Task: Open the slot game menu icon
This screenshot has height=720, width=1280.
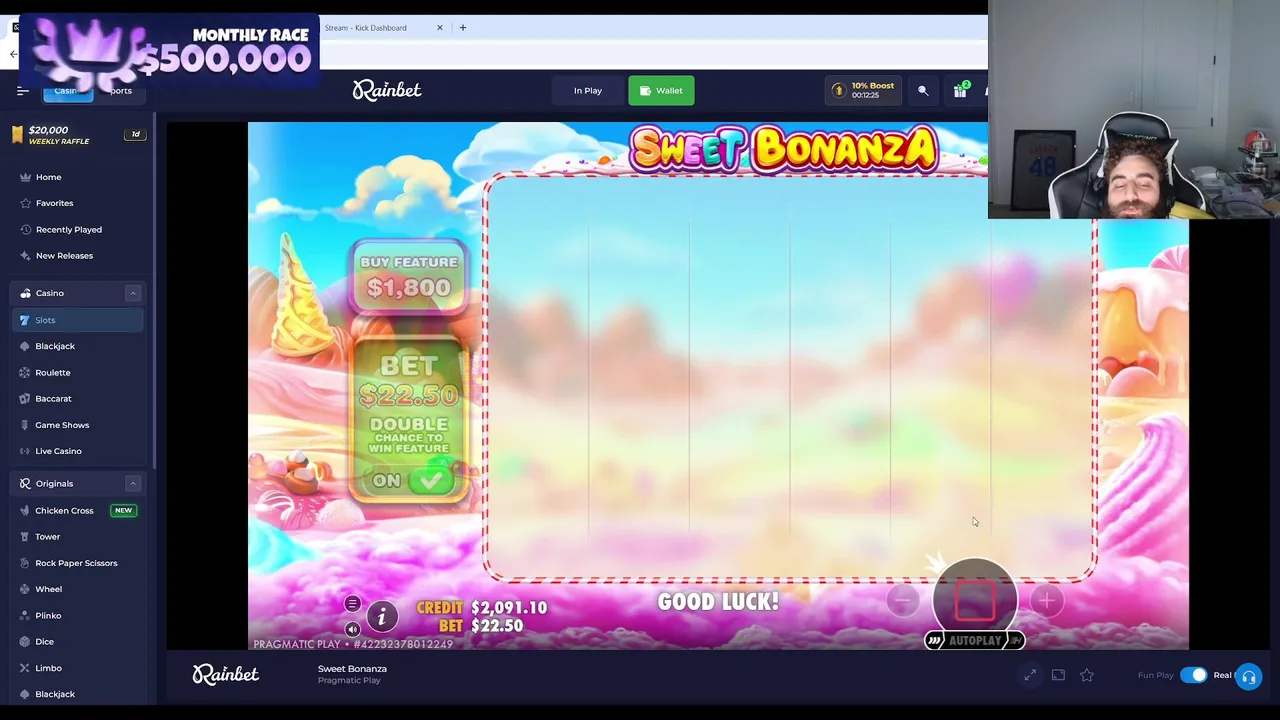Action: point(352,604)
